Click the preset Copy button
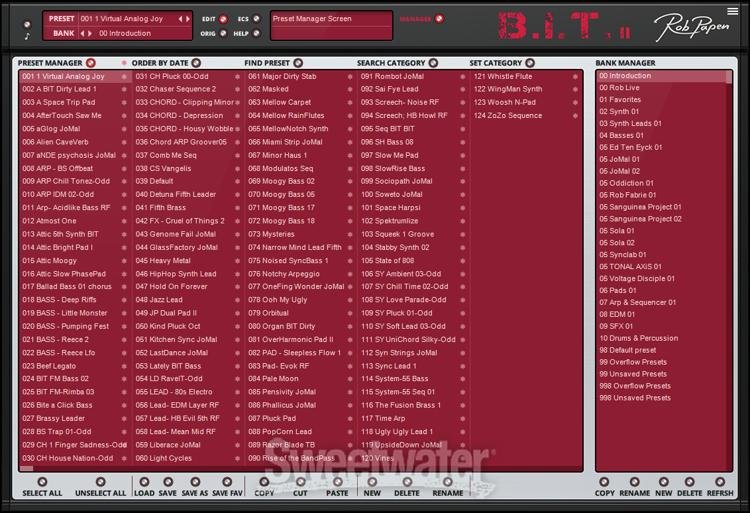Screen dimensions: 750x513 pos(264,482)
